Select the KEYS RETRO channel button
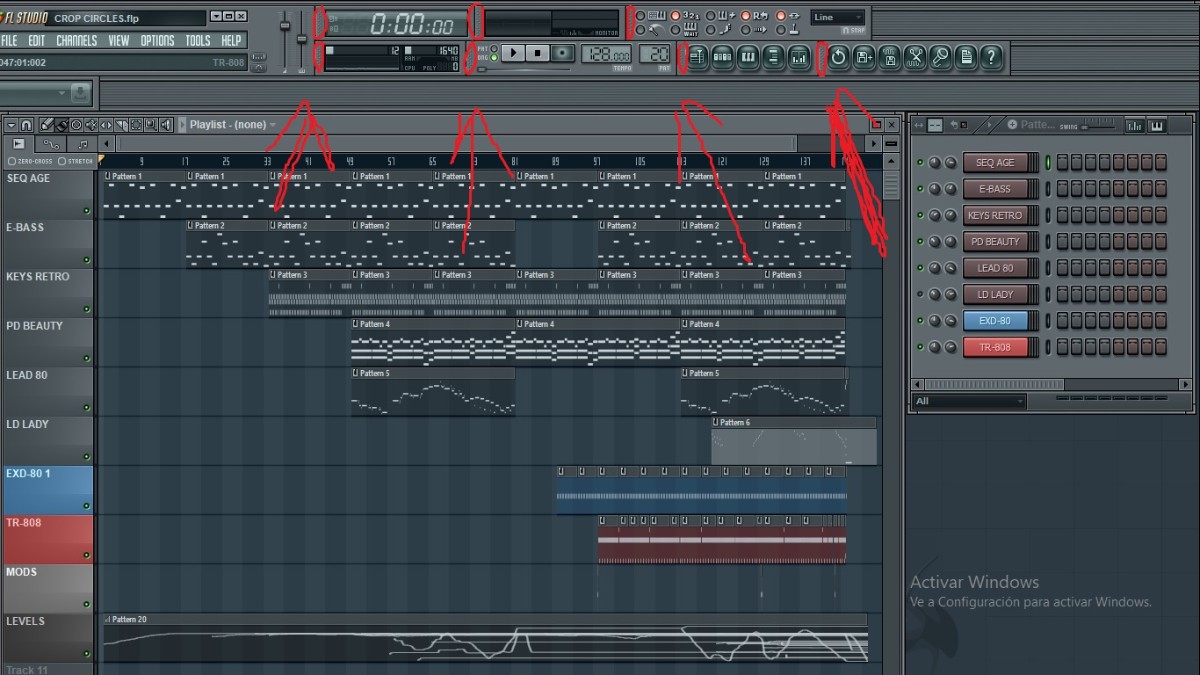 click(x=995, y=215)
